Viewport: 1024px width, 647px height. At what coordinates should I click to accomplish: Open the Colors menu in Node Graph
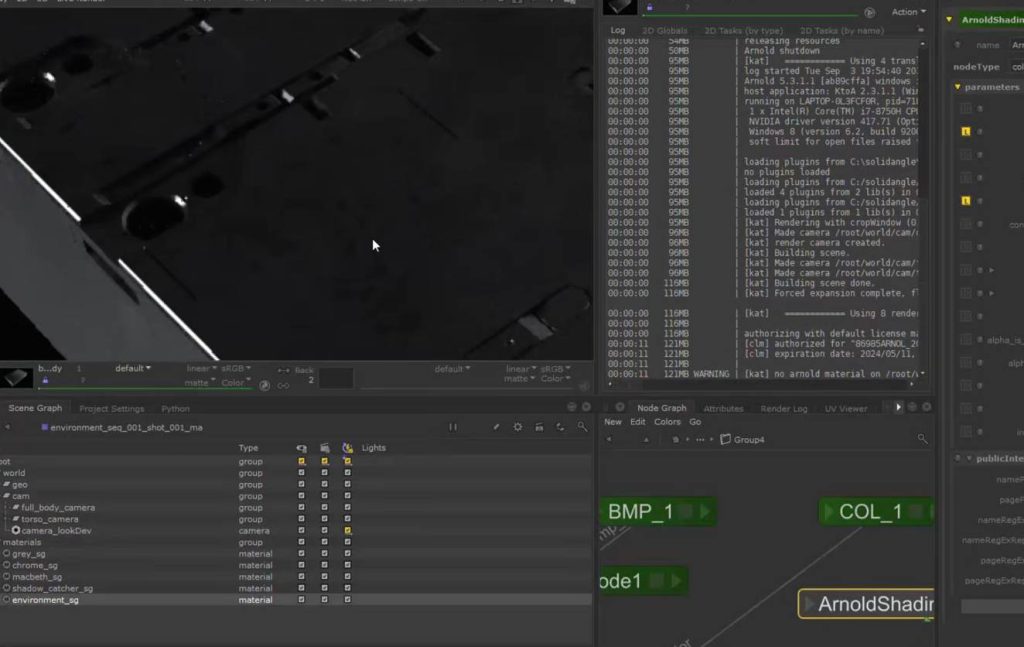[667, 422]
